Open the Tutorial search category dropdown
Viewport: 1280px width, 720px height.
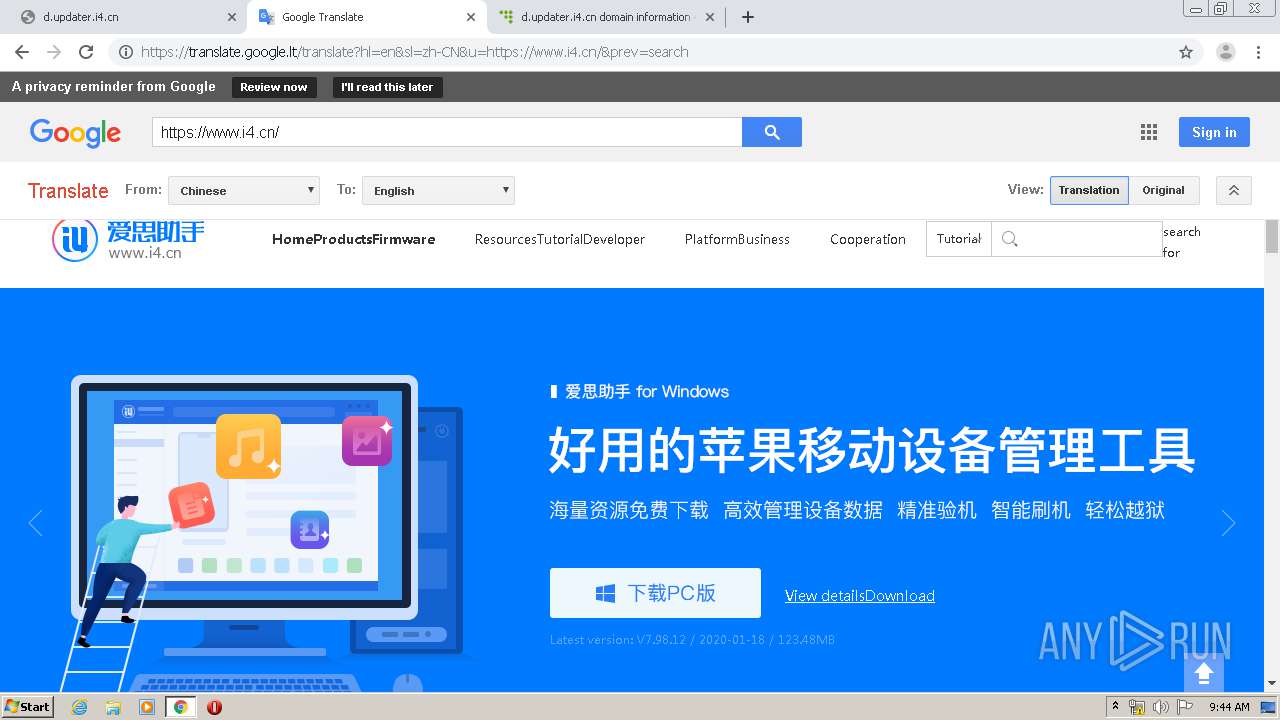click(x=959, y=239)
